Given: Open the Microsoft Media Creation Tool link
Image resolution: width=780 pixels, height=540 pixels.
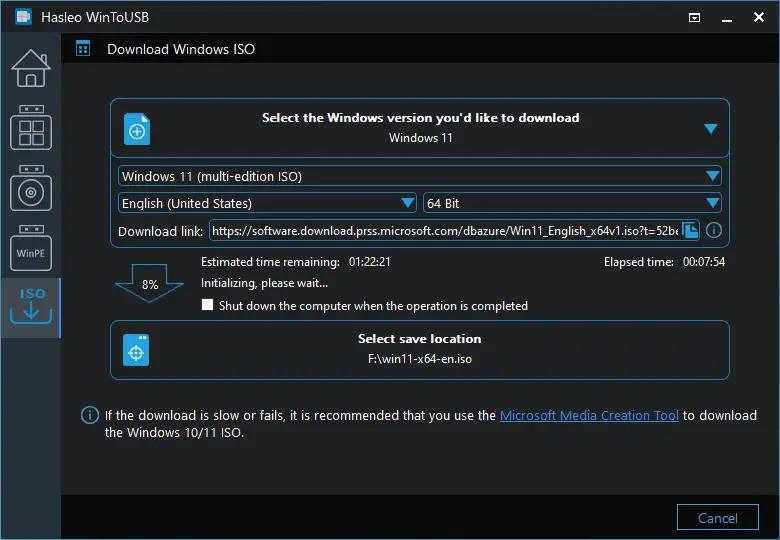Looking at the screenshot, I should 589,415.
